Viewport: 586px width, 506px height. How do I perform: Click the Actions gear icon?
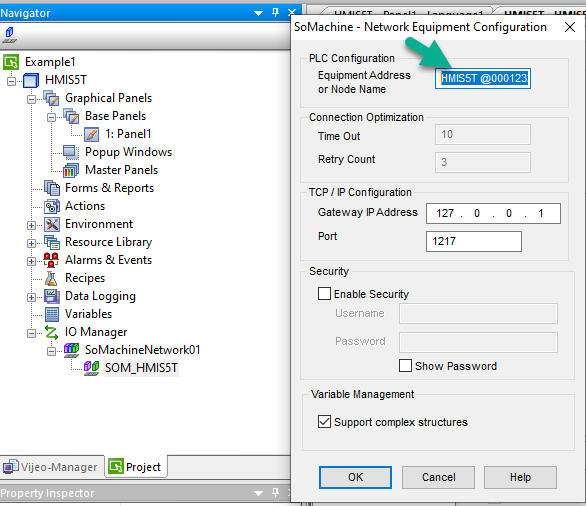point(52,206)
